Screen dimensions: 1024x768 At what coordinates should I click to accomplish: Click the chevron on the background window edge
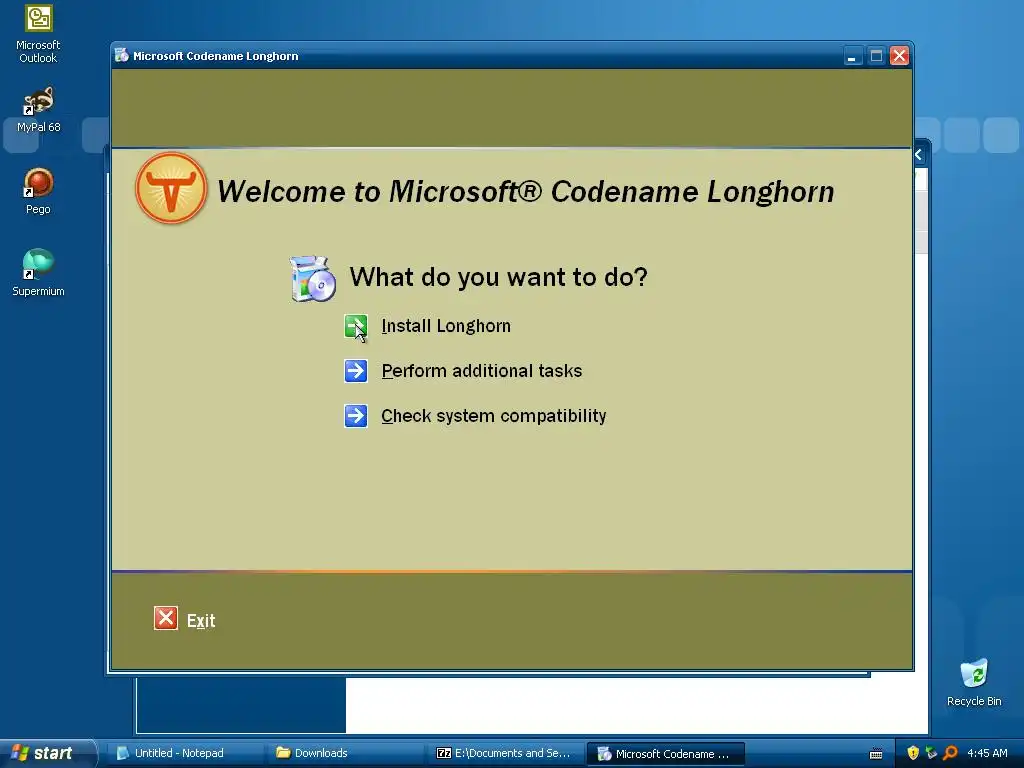pyautogui.click(x=919, y=155)
